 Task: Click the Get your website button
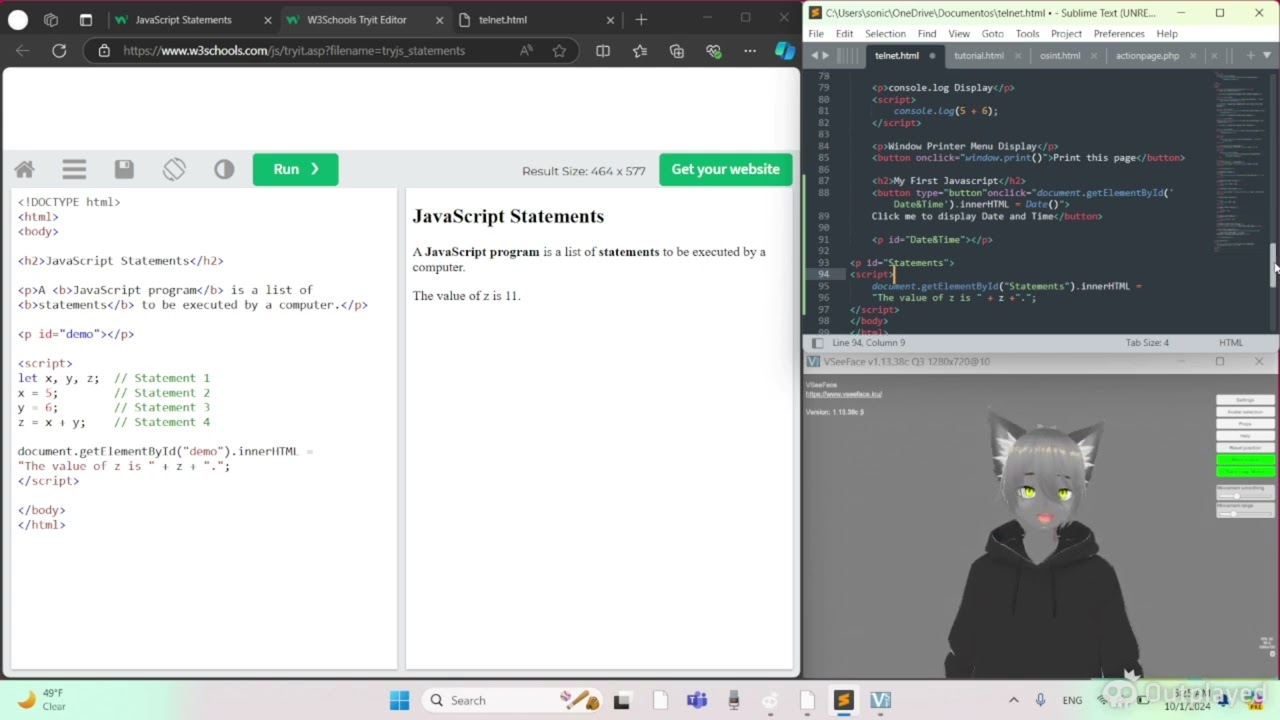725,169
